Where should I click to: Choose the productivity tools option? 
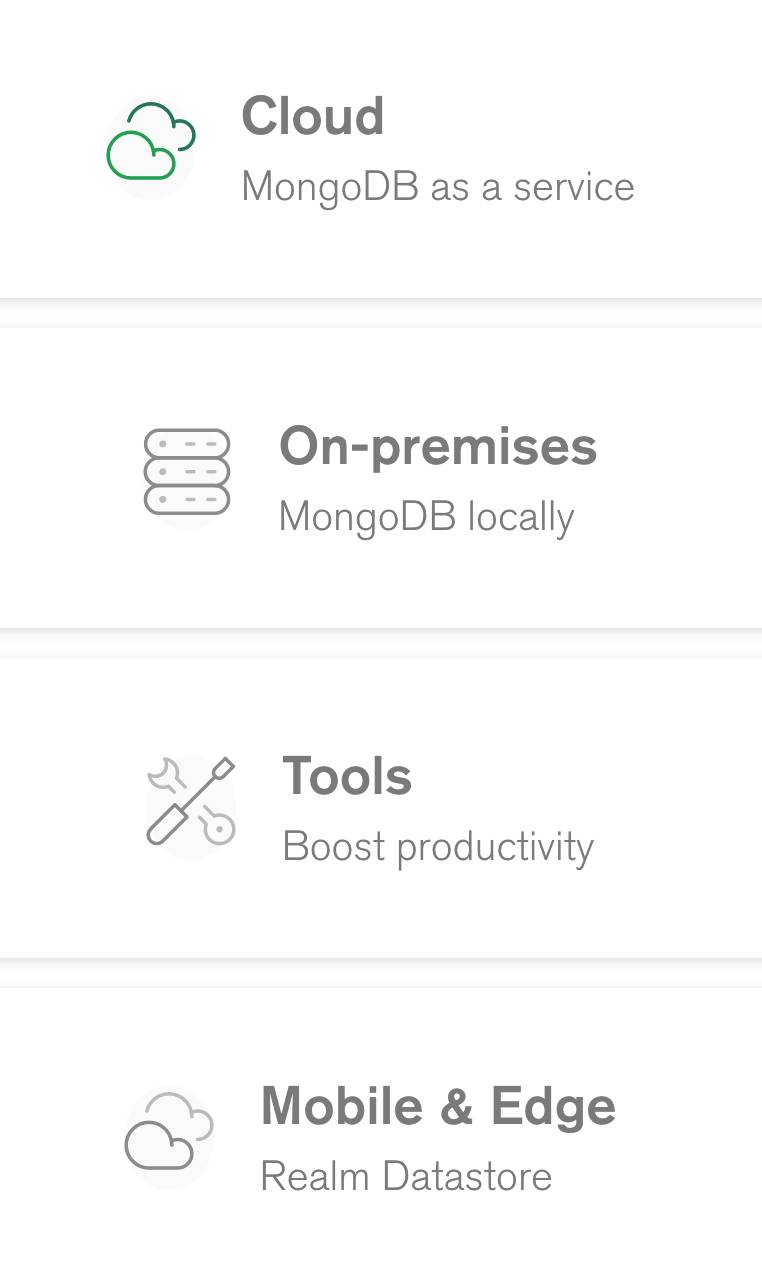[x=381, y=808]
